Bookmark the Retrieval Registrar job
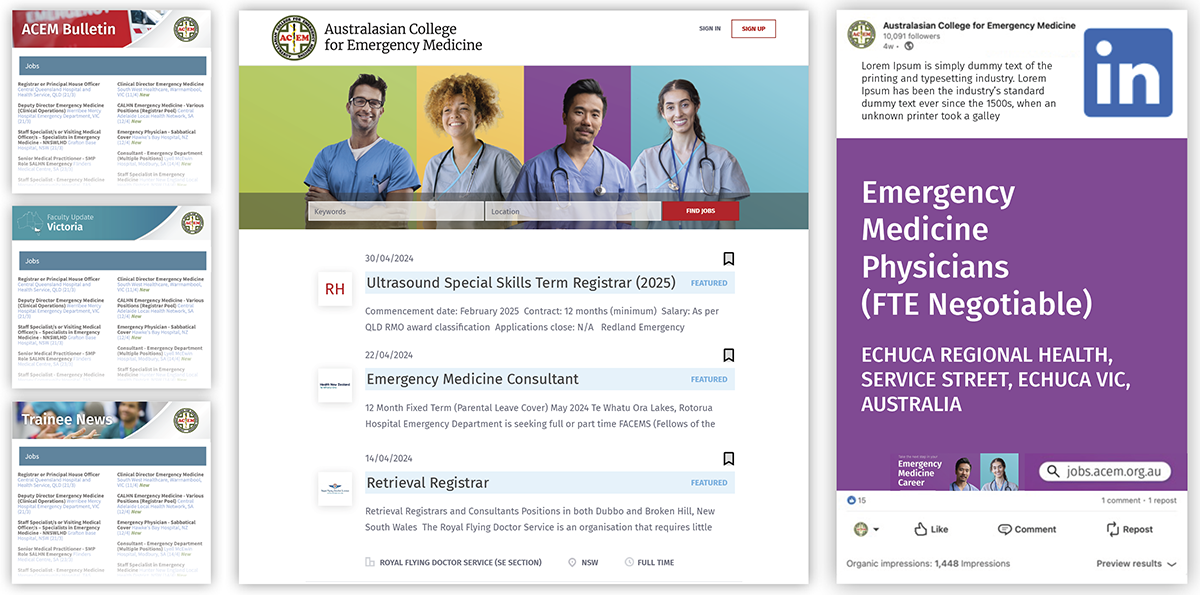Screen dimensions: 1200x595 click(729, 459)
